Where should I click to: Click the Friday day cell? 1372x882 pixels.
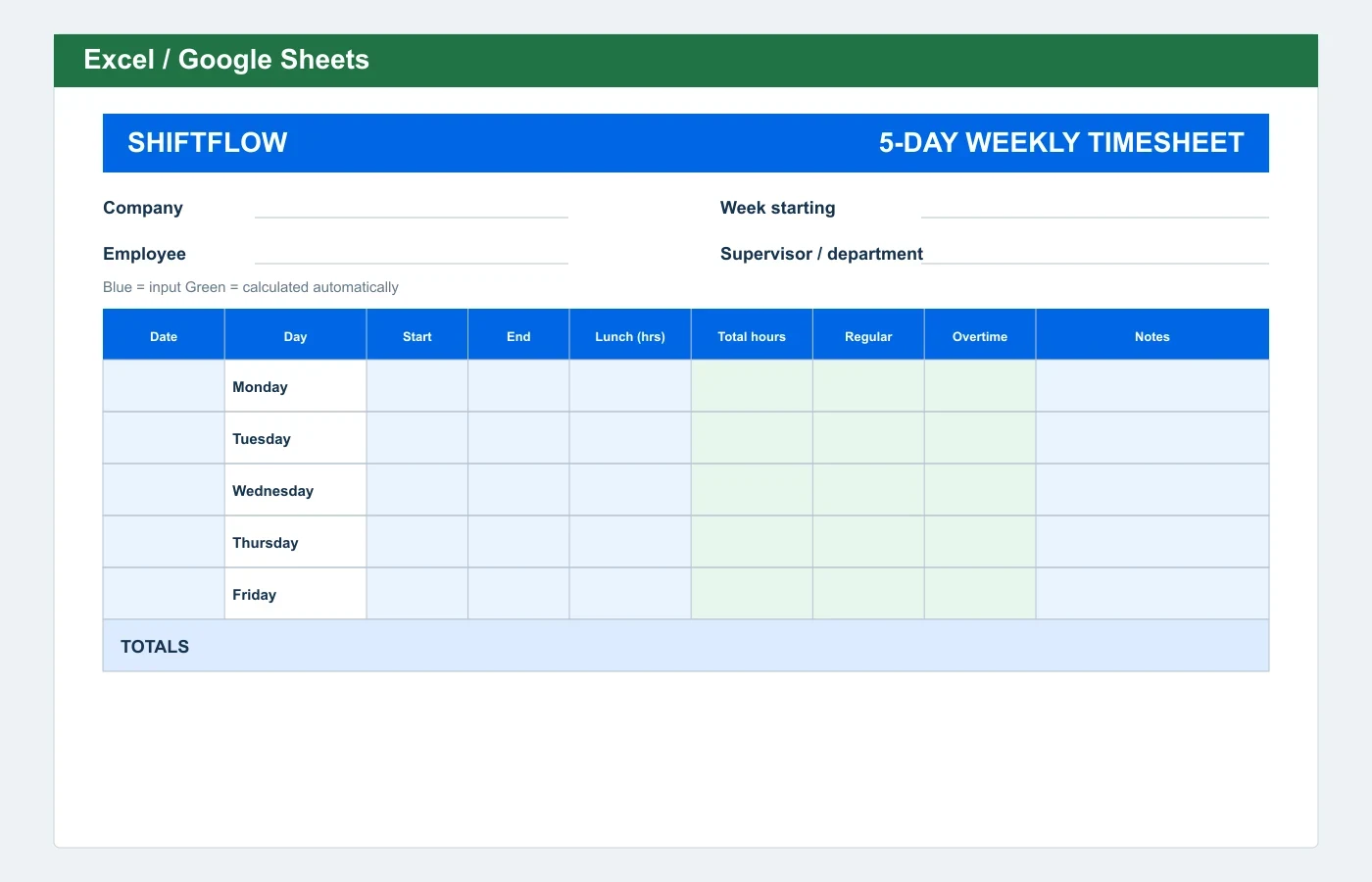[x=295, y=594]
